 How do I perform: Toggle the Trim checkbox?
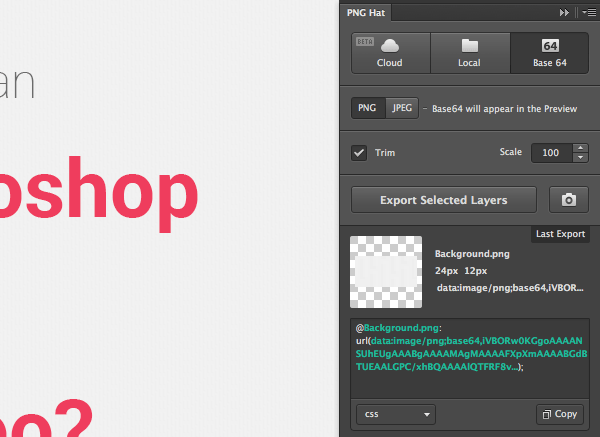pos(359,153)
